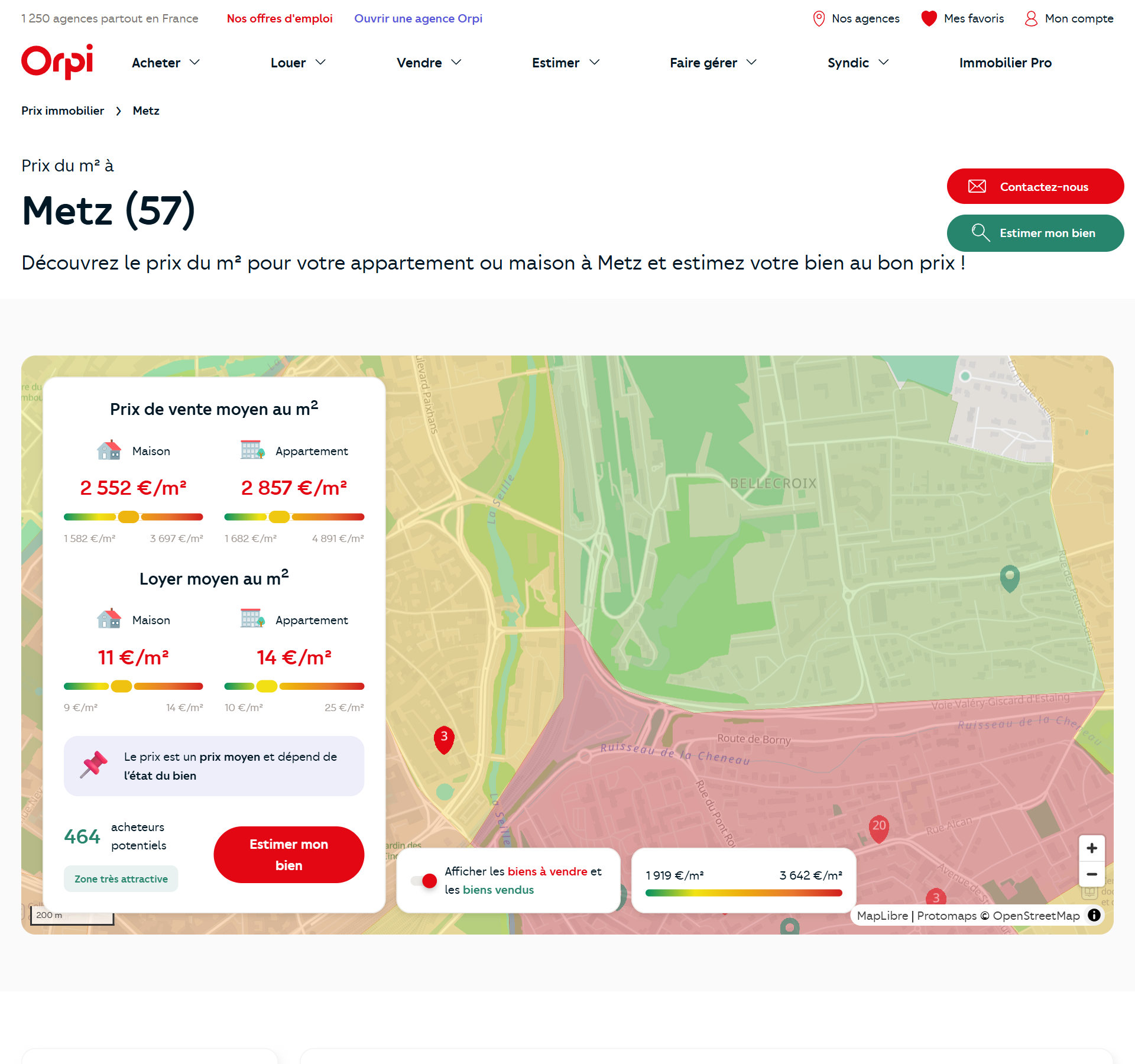This screenshot has width=1135, height=1064.
Task: Toggle display of biens à vendre and vendus
Action: (424, 881)
